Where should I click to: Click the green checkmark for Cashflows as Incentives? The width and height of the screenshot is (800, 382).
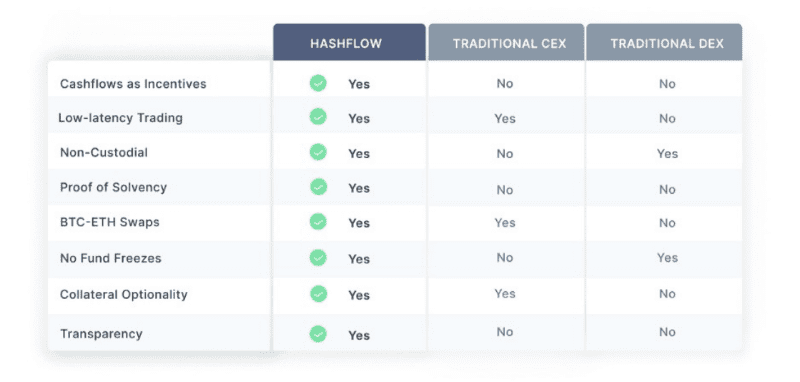318,83
